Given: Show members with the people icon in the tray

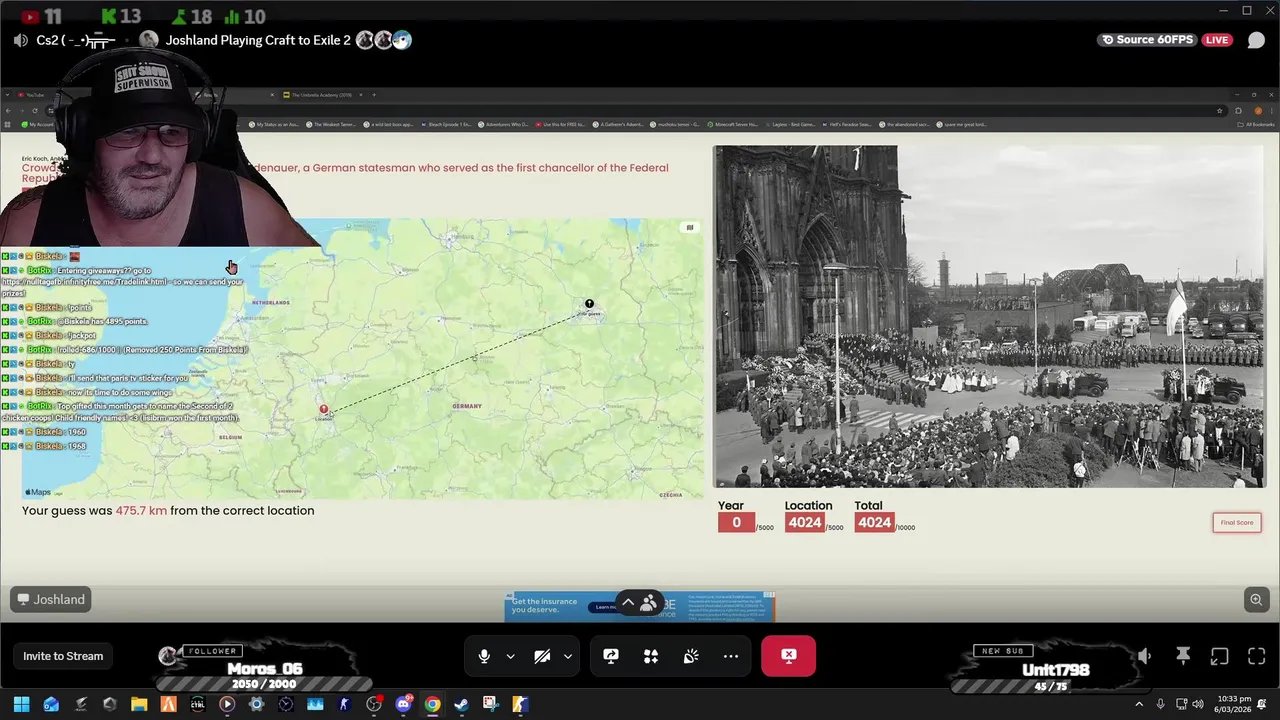Looking at the screenshot, I should click(x=648, y=603).
